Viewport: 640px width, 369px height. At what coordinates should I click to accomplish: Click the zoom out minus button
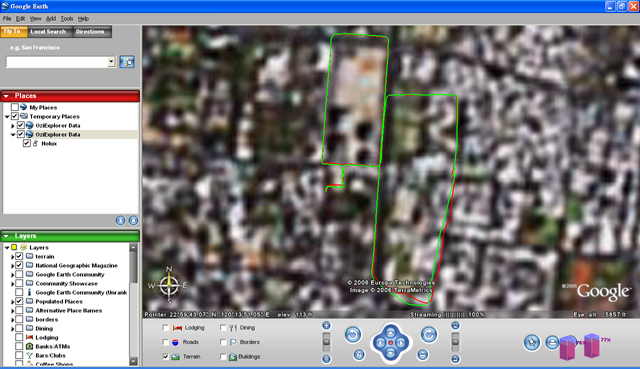pyautogui.click(x=326, y=359)
